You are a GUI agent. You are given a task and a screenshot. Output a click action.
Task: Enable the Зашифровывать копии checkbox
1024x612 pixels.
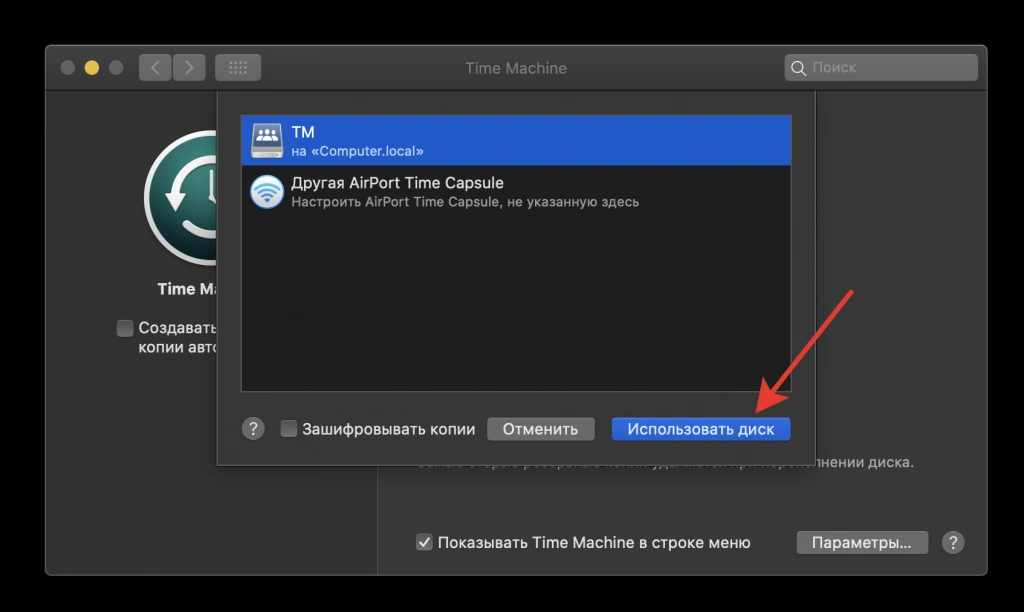289,429
